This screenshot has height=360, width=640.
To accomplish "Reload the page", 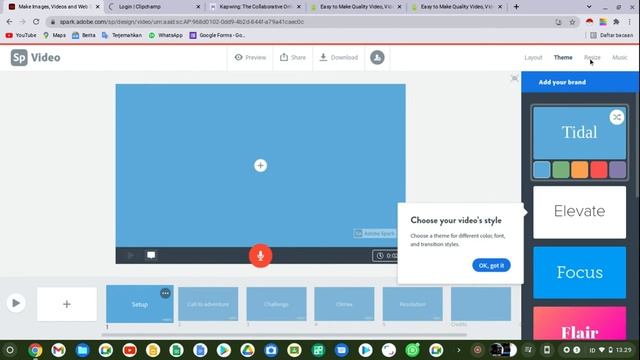I will 36,22.
